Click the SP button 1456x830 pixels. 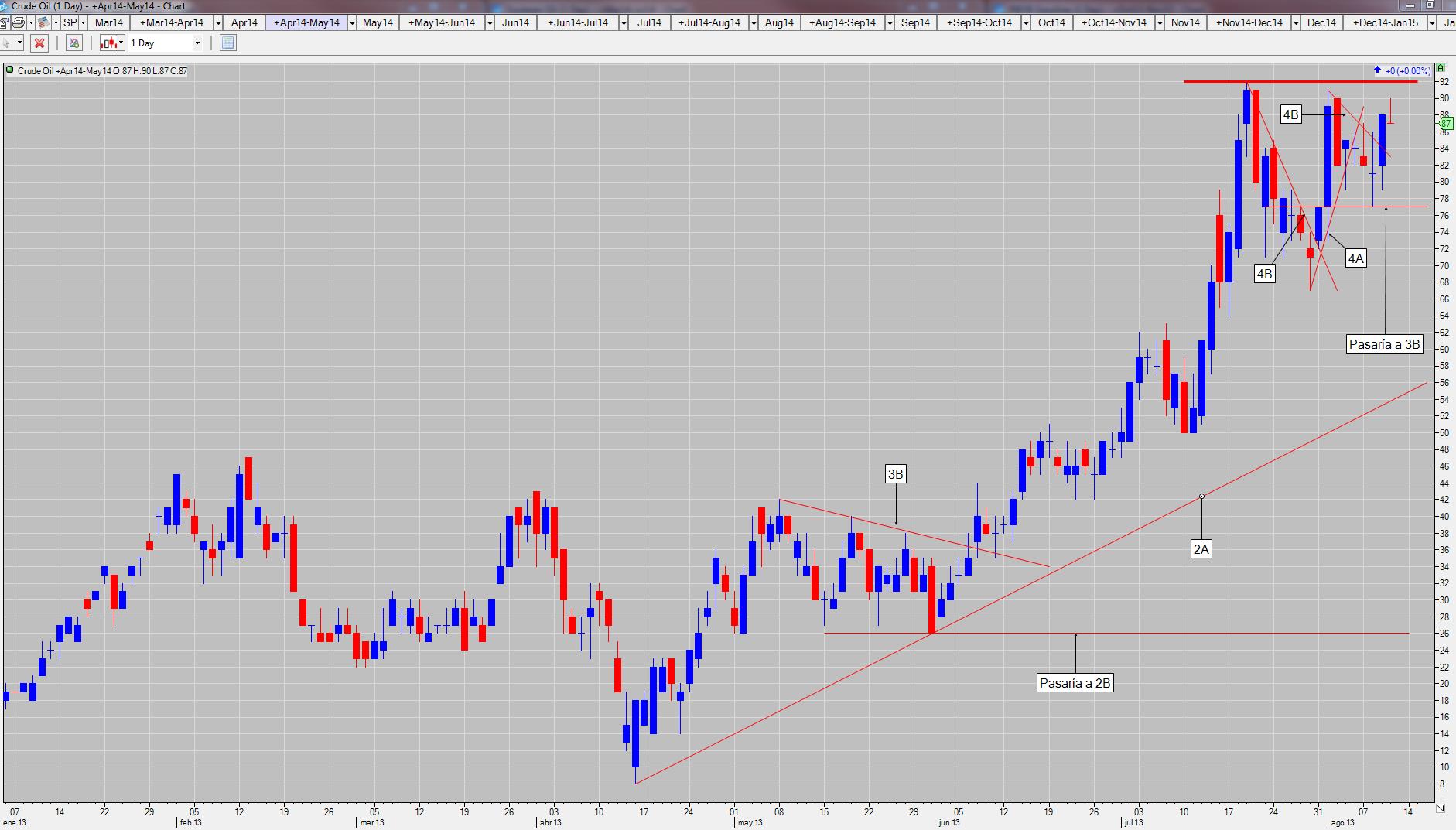tap(70, 22)
